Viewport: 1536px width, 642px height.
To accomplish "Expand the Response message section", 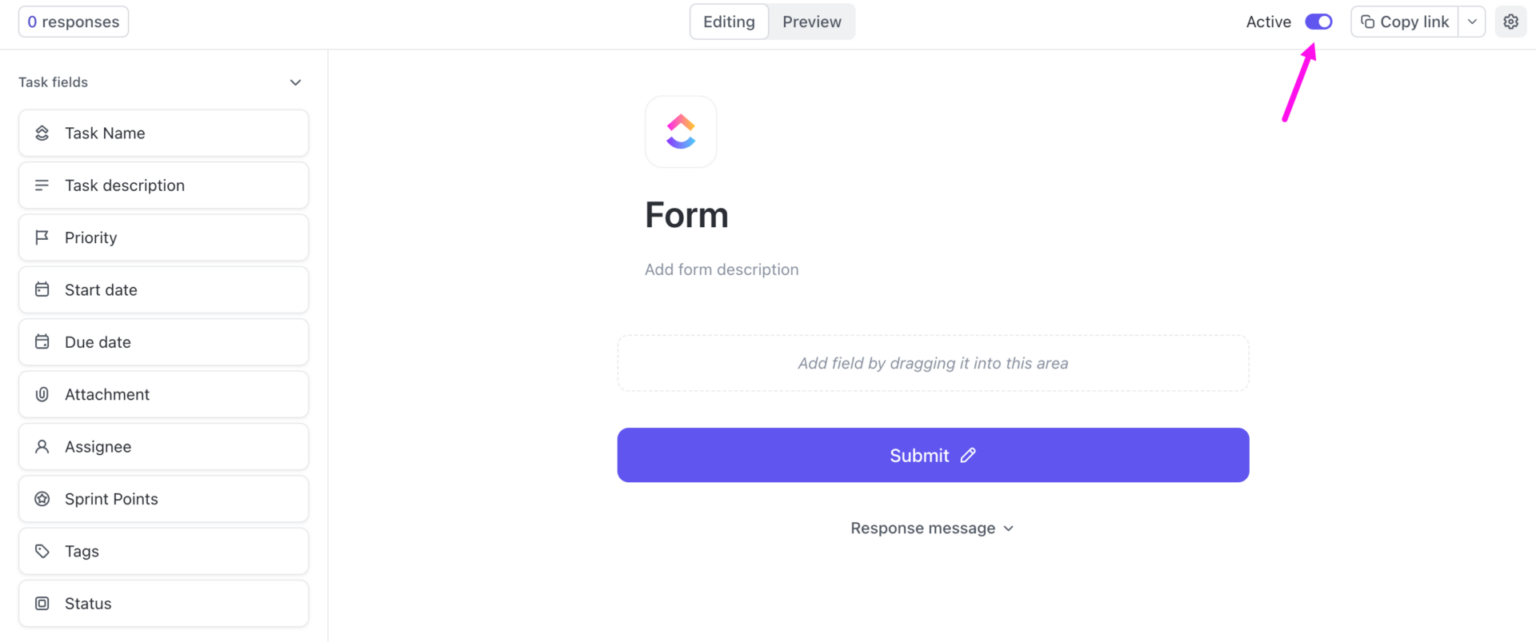I will point(1008,528).
